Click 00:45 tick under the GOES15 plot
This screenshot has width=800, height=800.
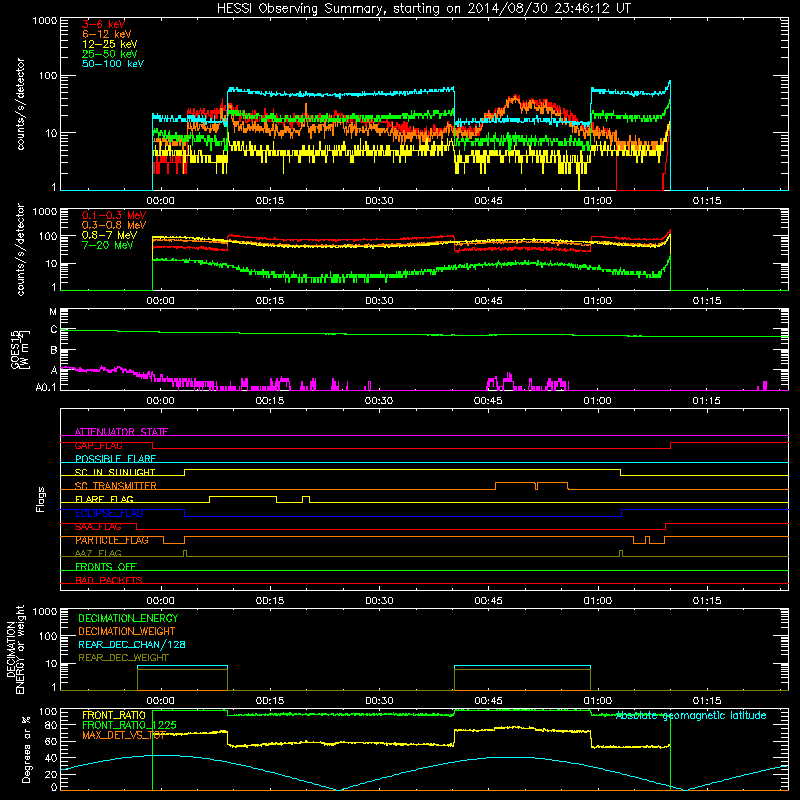[488, 401]
